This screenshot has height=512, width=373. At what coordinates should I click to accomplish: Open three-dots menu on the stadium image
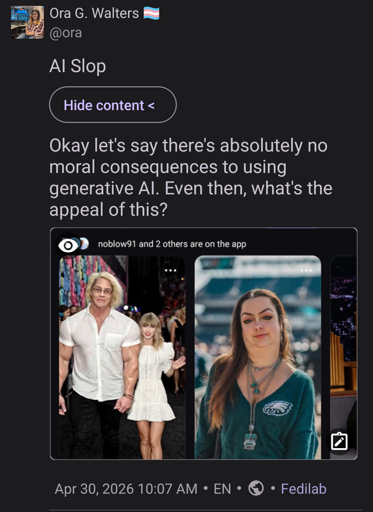click(x=306, y=270)
